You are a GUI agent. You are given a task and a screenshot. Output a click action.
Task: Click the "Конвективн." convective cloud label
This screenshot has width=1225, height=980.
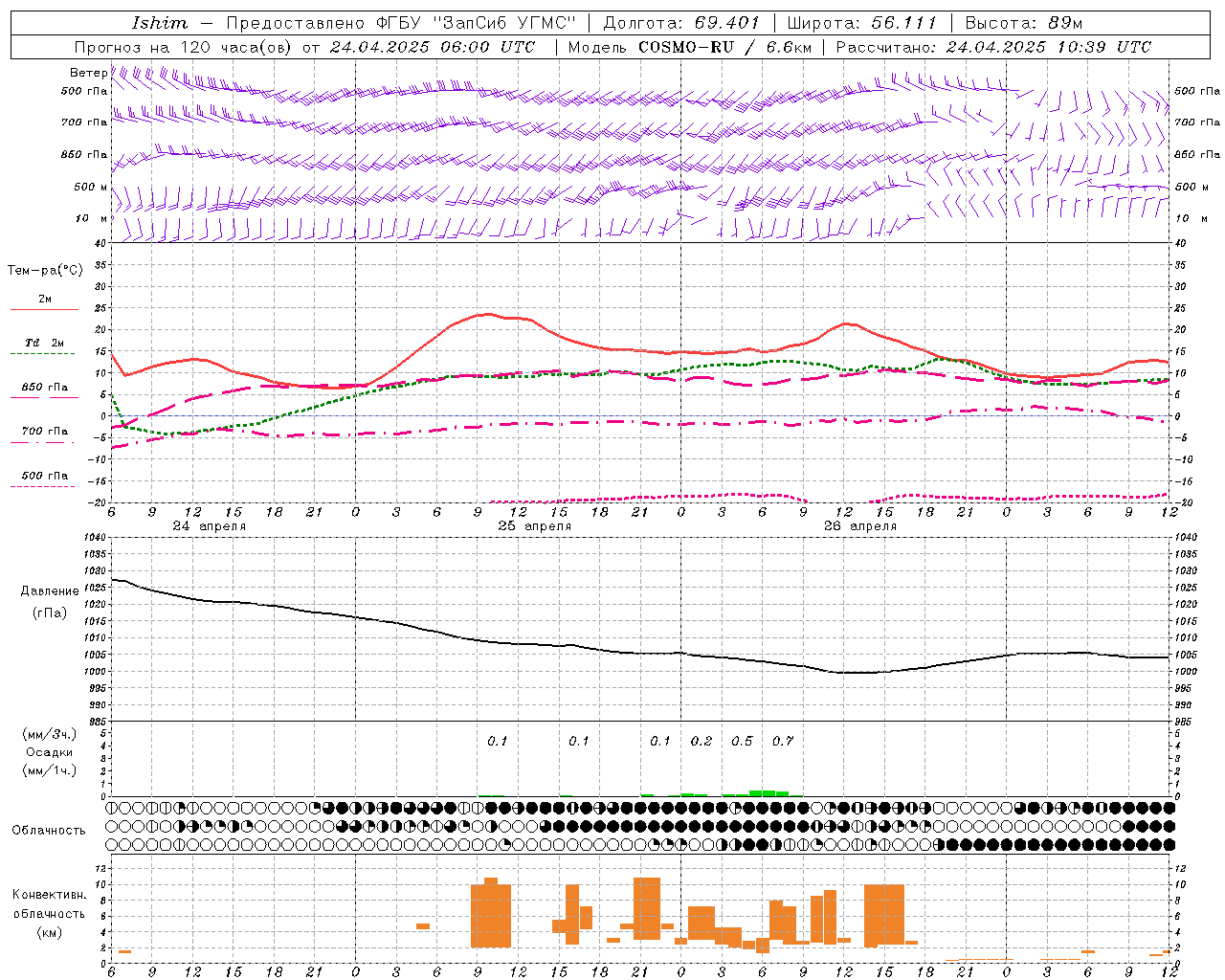49,895
